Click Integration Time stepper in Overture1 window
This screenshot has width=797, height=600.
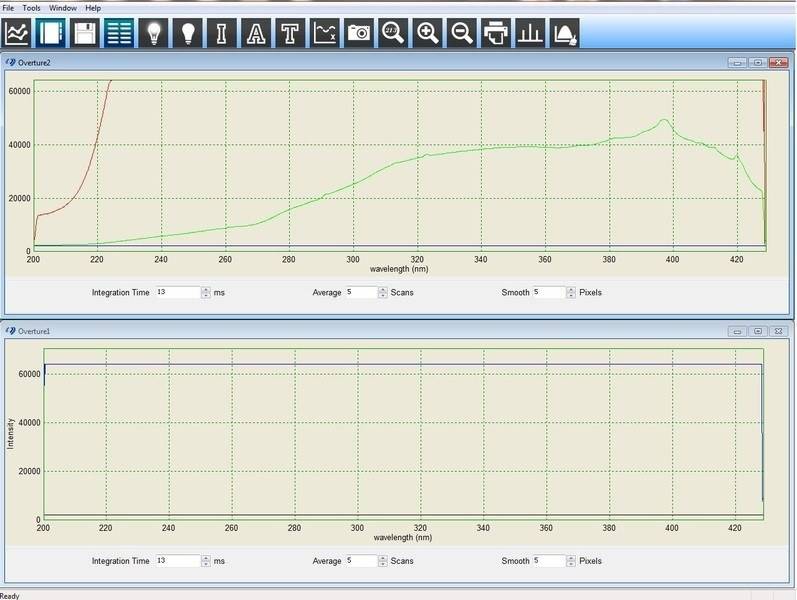[x=206, y=561]
